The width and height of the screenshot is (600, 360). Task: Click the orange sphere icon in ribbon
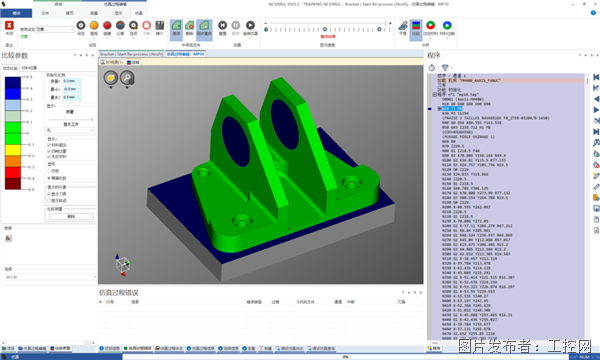click(x=94, y=25)
